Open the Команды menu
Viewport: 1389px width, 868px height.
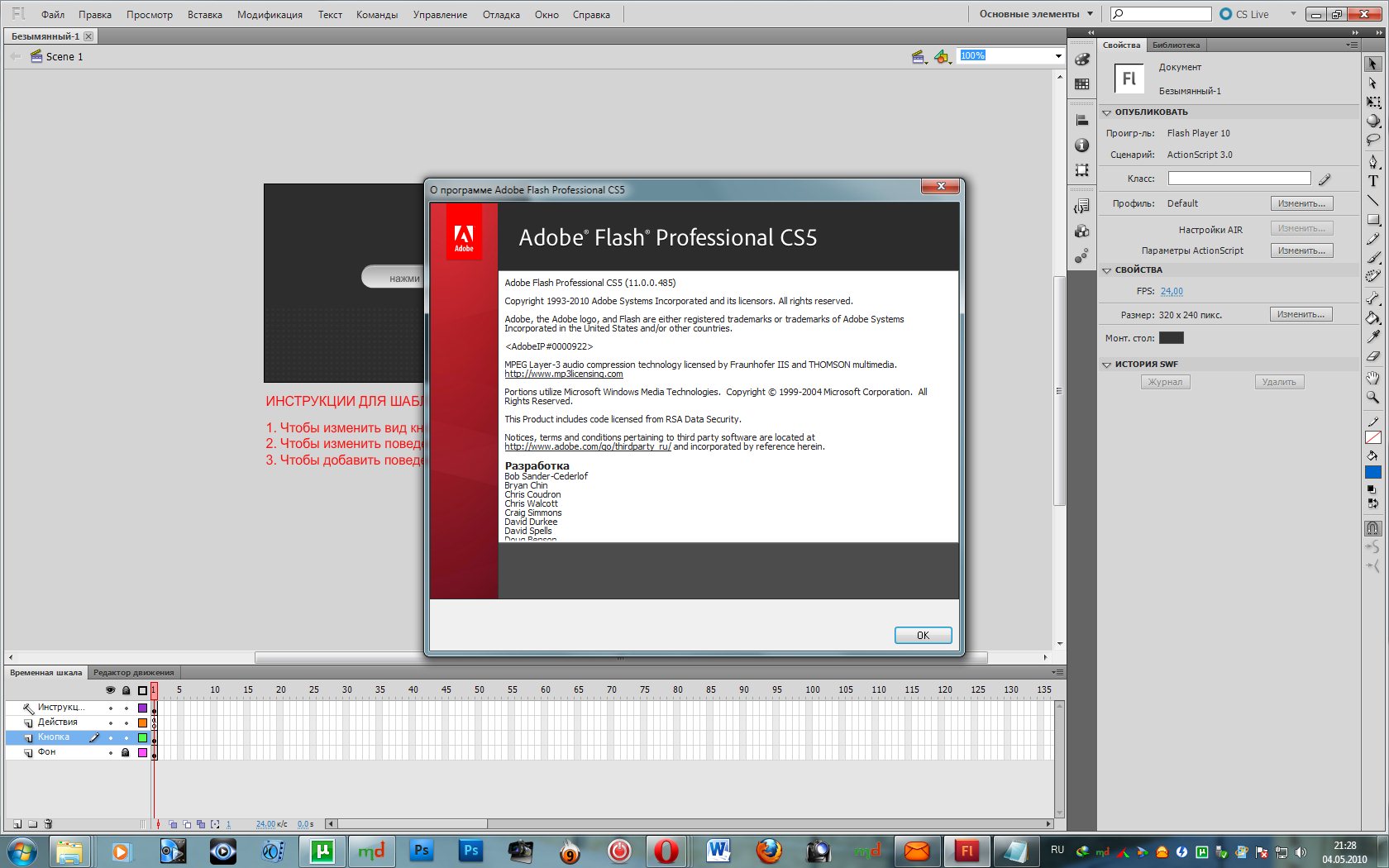pos(377,15)
